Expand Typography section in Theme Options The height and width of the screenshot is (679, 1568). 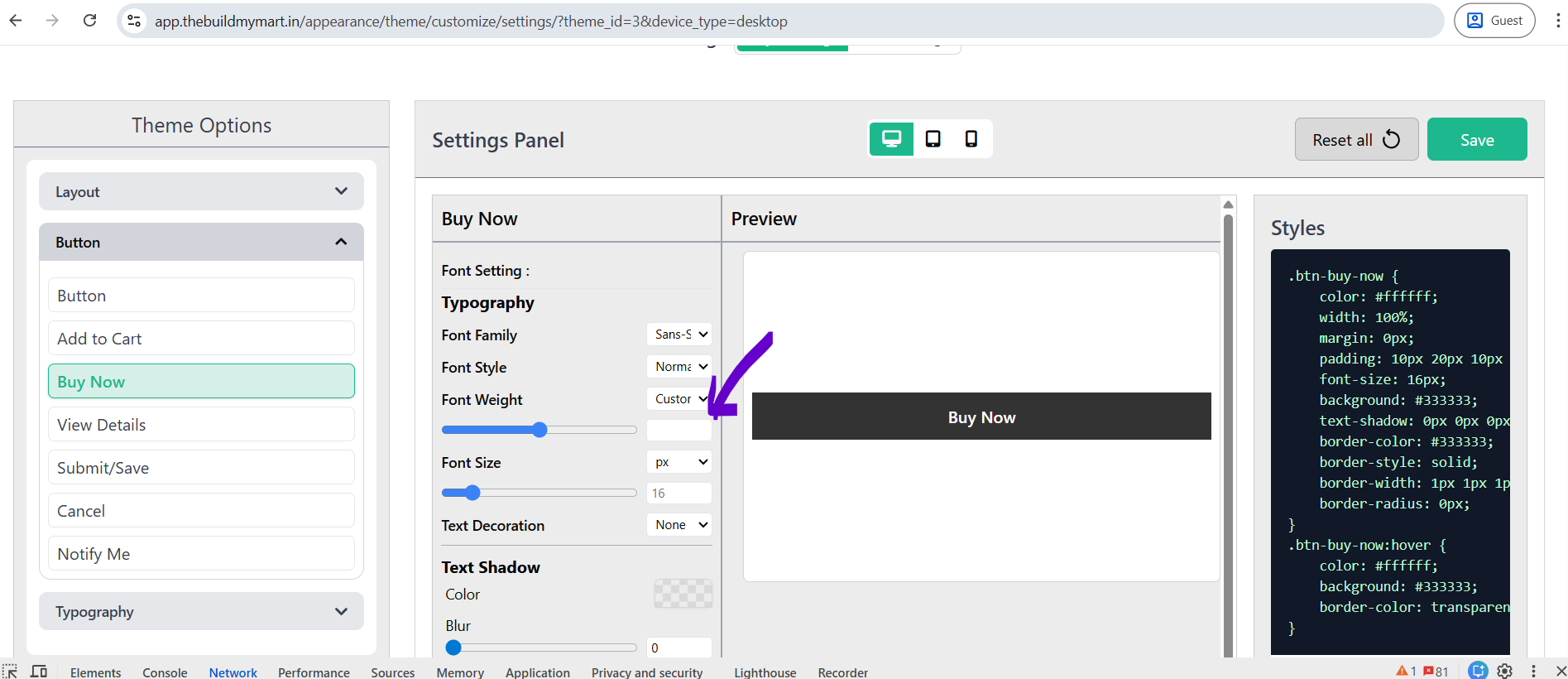coord(201,611)
